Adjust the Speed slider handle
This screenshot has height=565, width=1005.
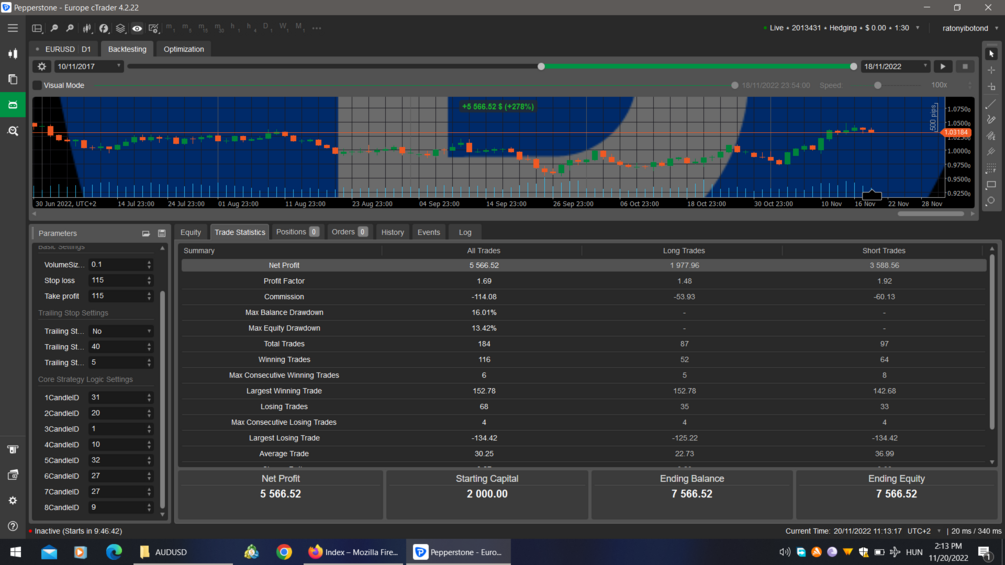[x=877, y=85]
